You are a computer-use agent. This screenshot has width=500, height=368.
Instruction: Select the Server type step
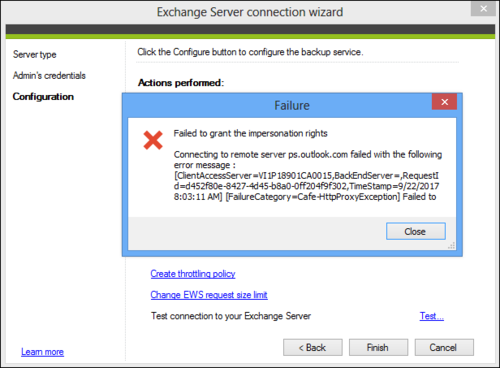[35, 55]
